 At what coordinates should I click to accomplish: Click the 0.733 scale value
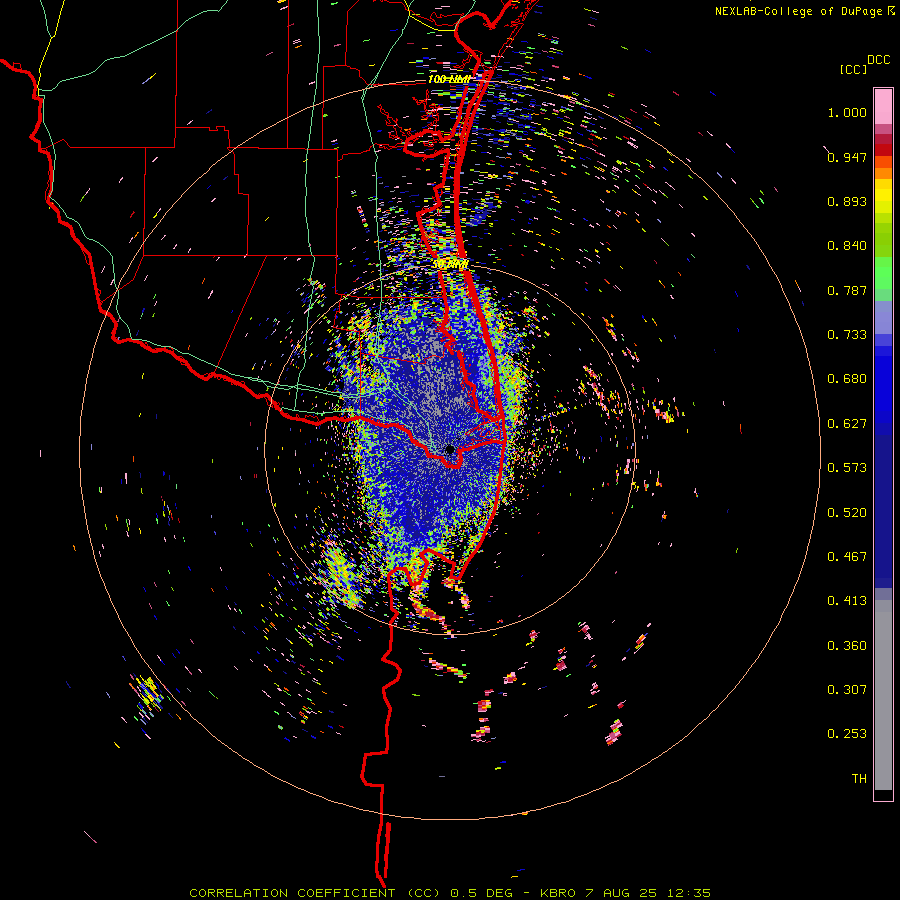point(847,335)
